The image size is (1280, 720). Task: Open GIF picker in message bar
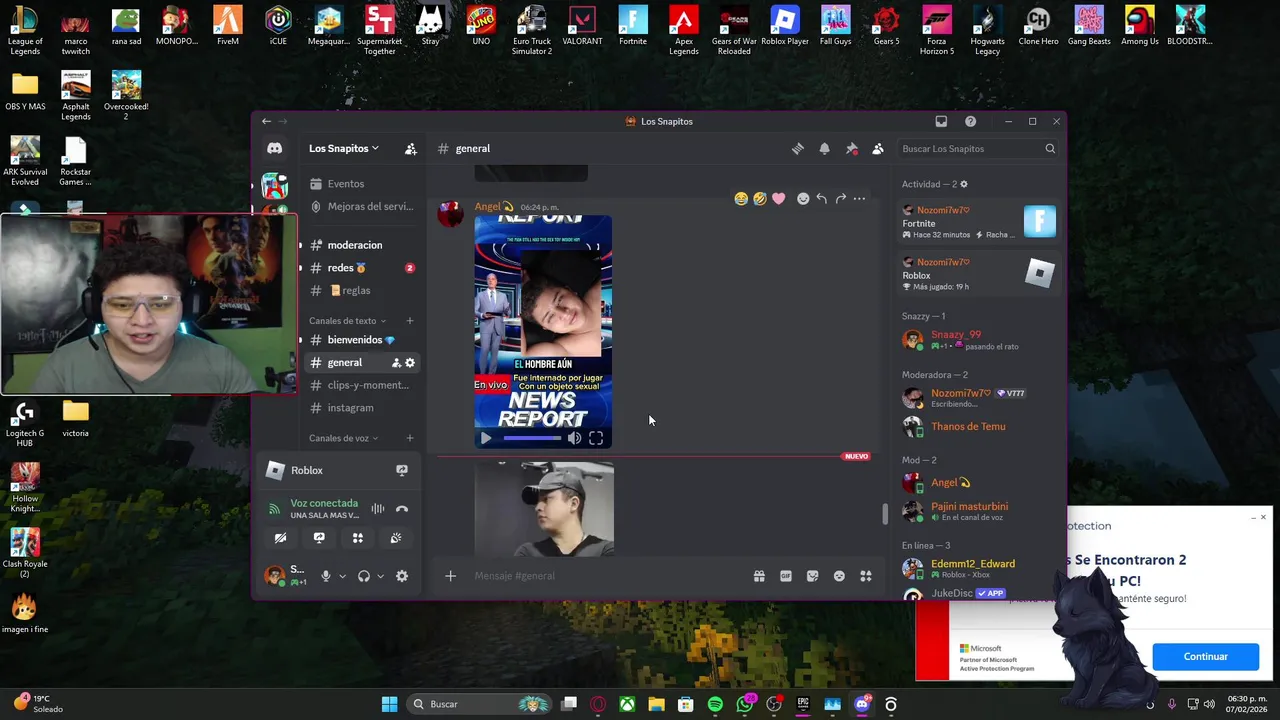786,576
